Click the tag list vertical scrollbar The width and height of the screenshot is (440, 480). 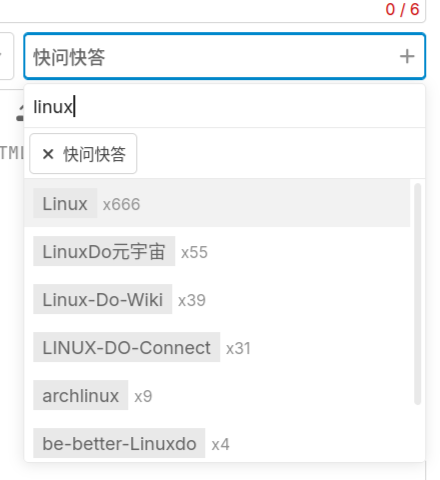pyautogui.click(x=417, y=293)
